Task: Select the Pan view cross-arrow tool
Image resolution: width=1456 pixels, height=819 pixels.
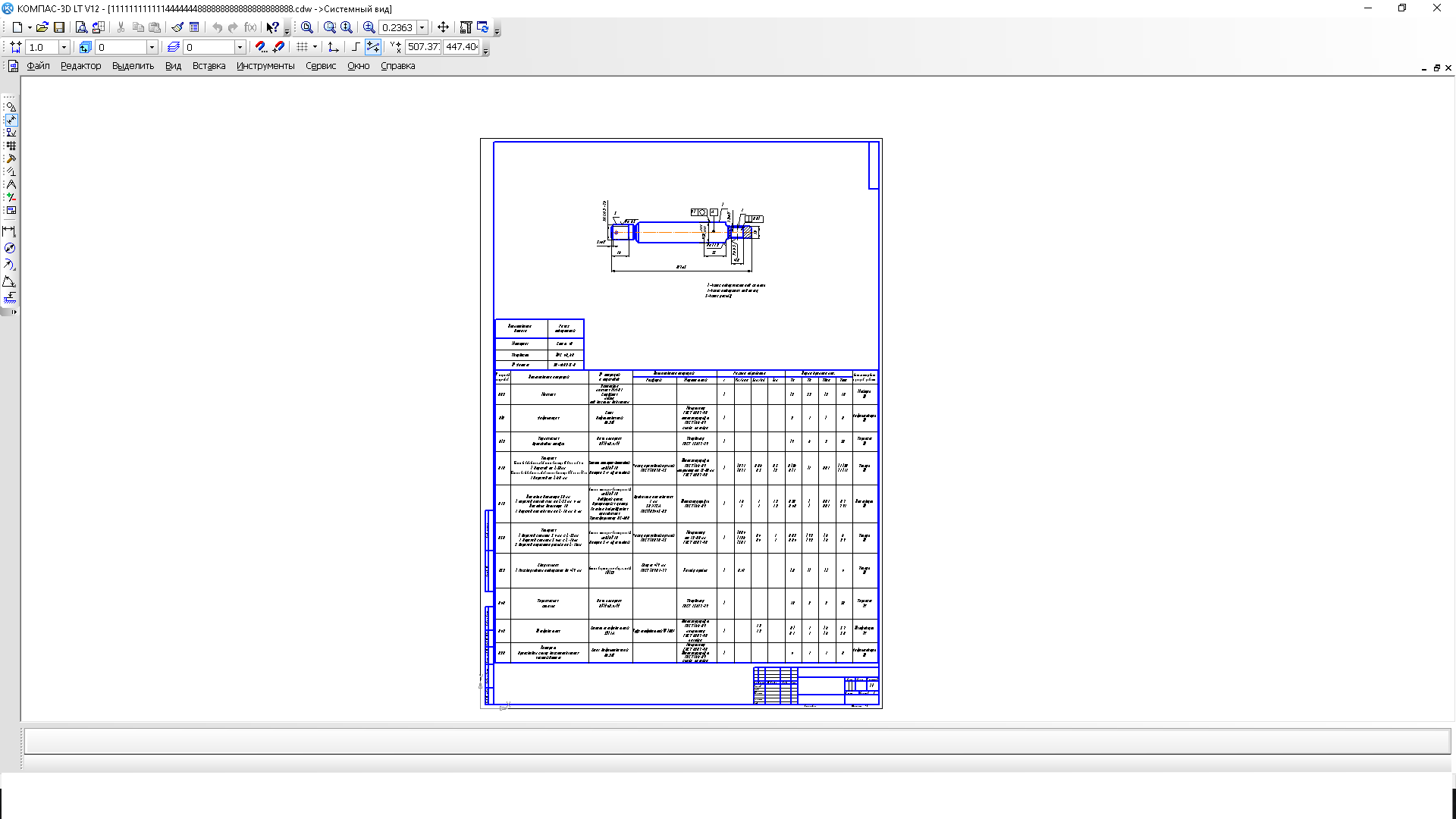Action: 444,27
